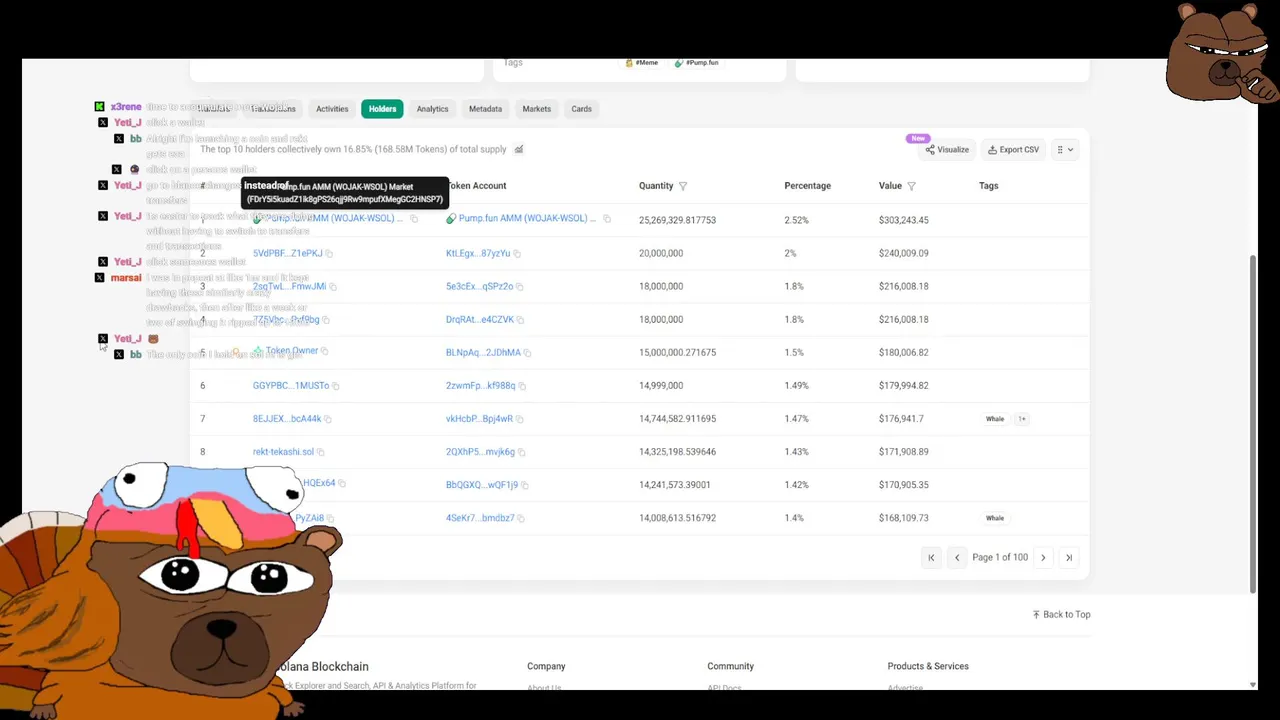This screenshot has width=1280, height=720.
Task: Click the Token Account column header
Action: pyautogui.click(x=476, y=186)
